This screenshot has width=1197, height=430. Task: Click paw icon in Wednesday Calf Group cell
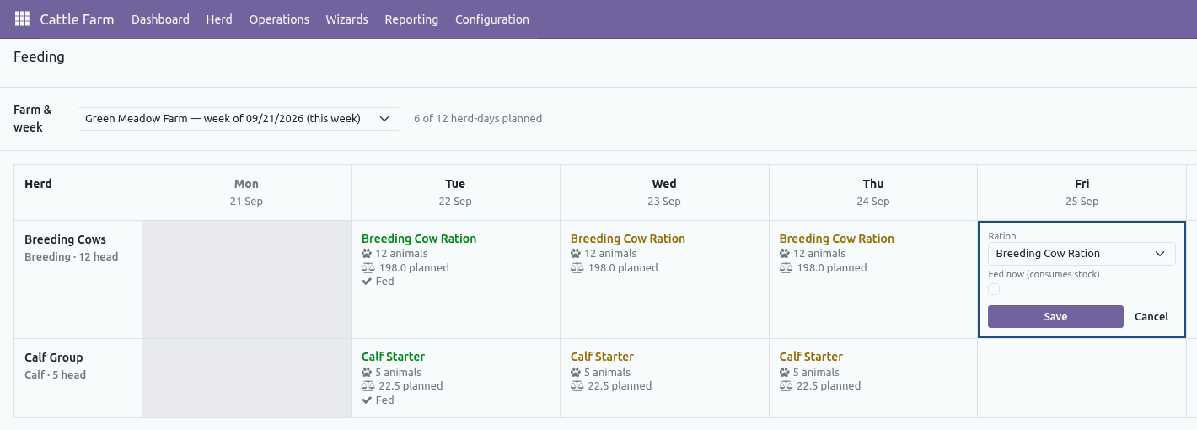pos(576,372)
